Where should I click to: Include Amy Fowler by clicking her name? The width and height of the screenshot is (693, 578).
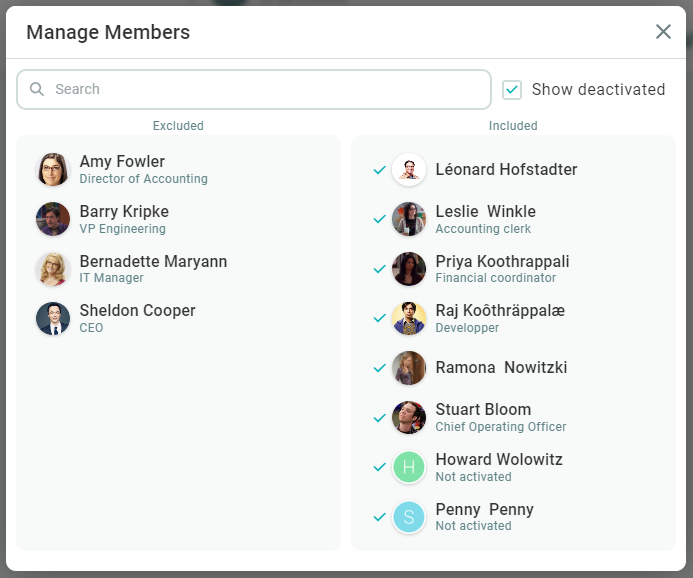point(122,162)
